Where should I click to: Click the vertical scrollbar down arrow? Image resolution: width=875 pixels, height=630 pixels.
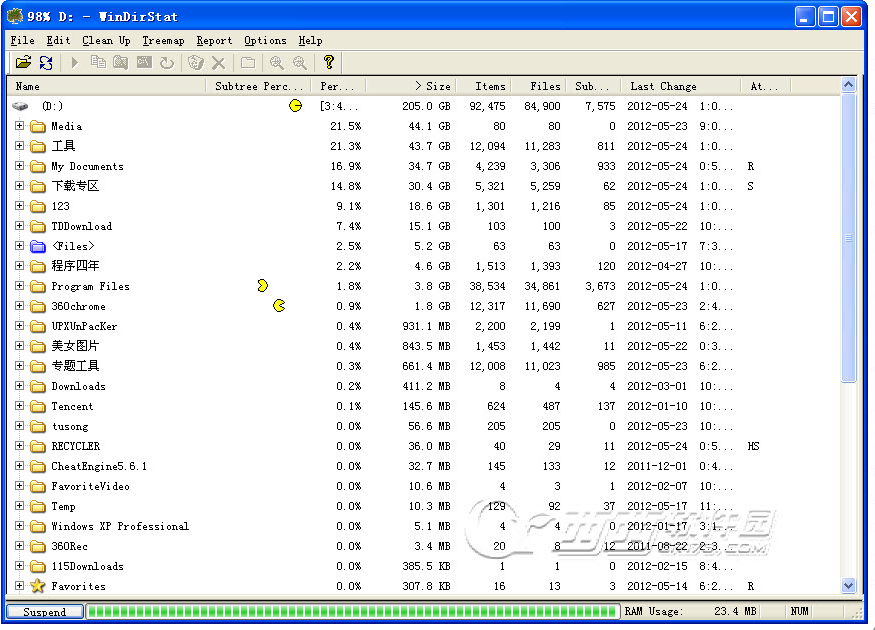tap(848, 585)
